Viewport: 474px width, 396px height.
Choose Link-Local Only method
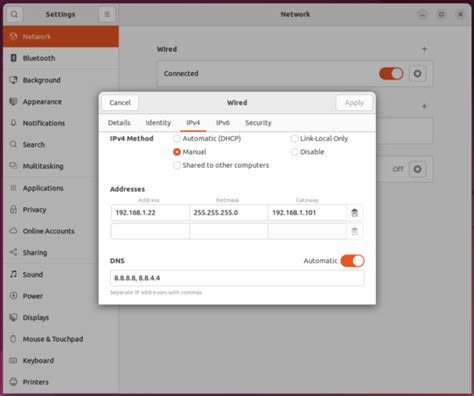(x=319, y=139)
